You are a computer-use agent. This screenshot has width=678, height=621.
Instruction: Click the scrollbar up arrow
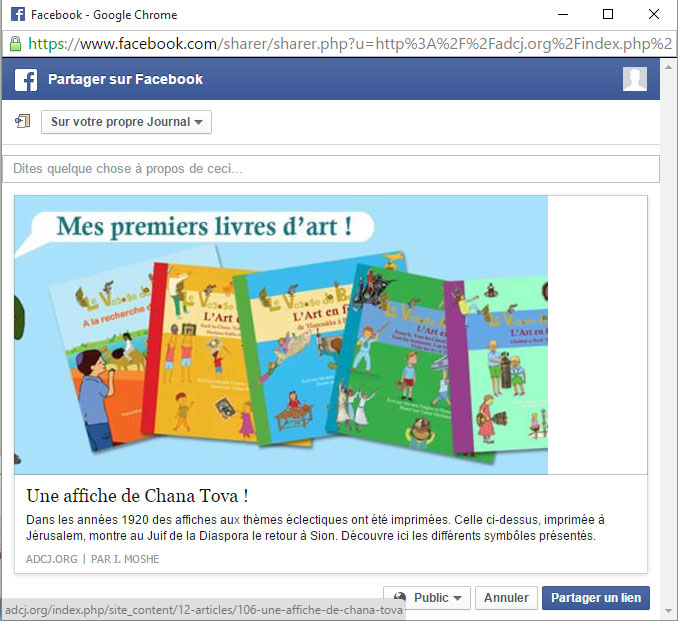pyautogui.click(x=668, y=67)
